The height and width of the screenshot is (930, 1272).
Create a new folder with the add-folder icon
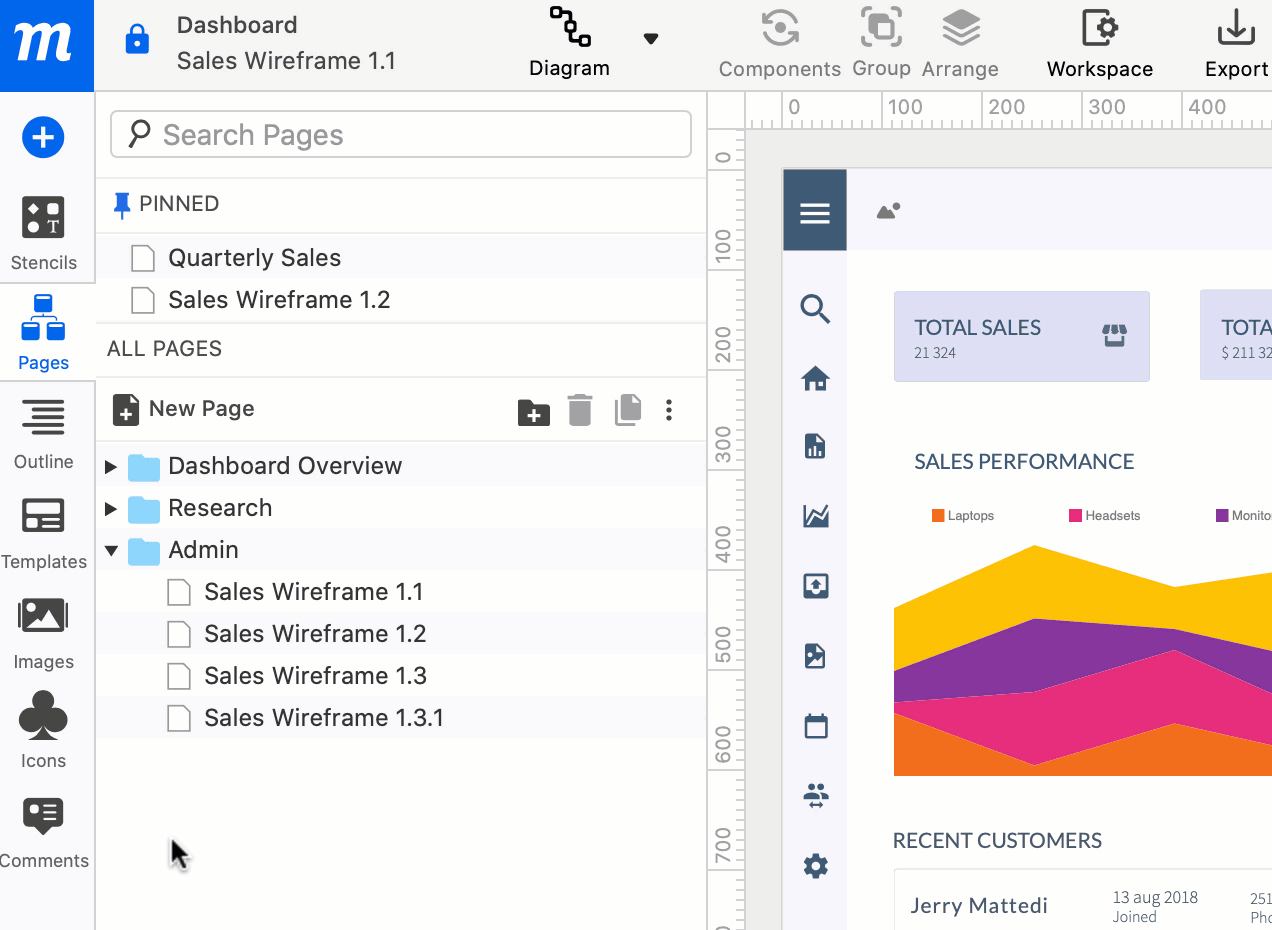(533, 411)
